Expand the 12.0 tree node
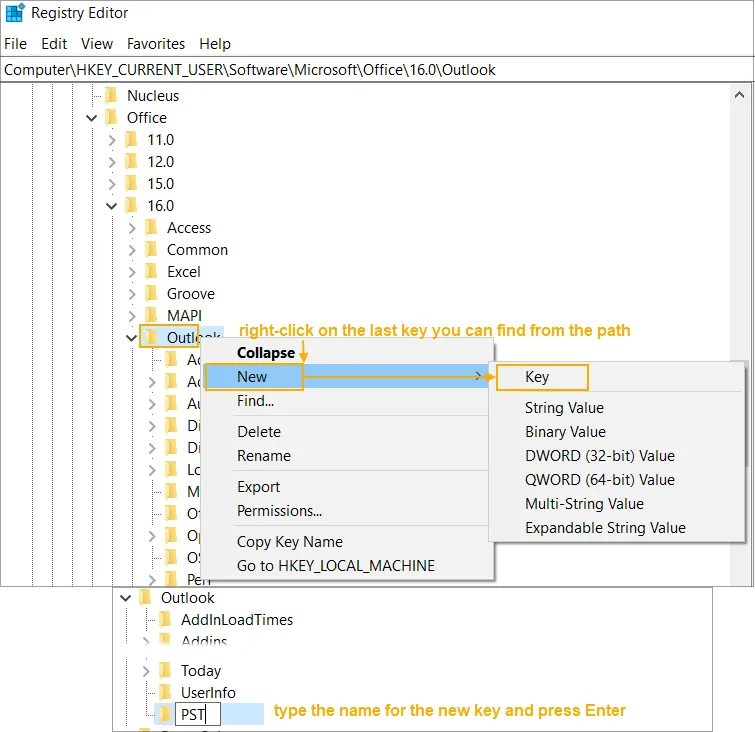 tap(112, 162)
